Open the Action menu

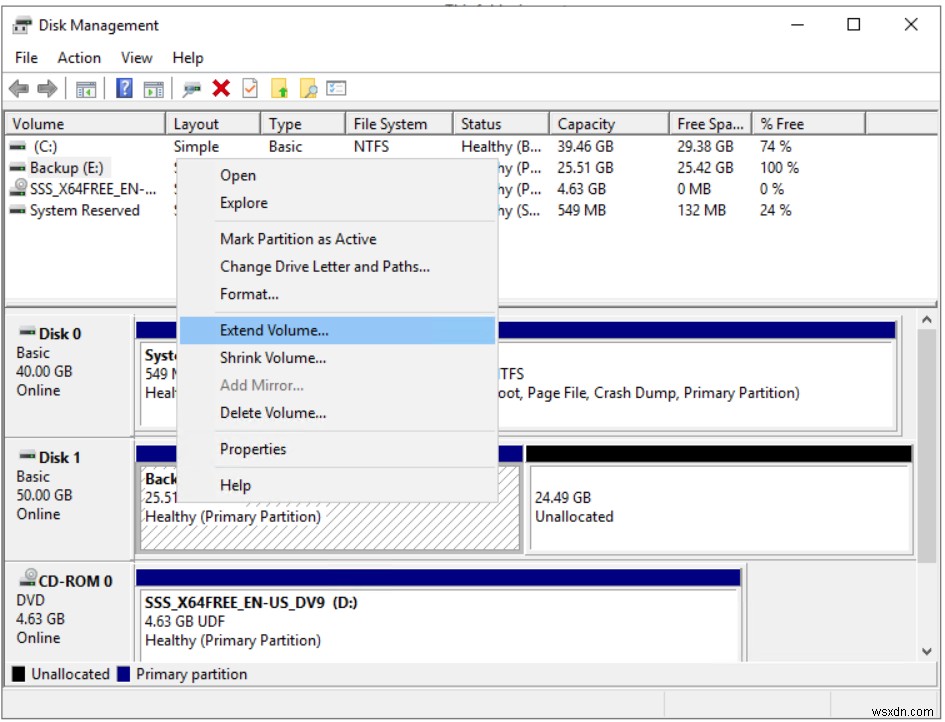tap(79, 57)
